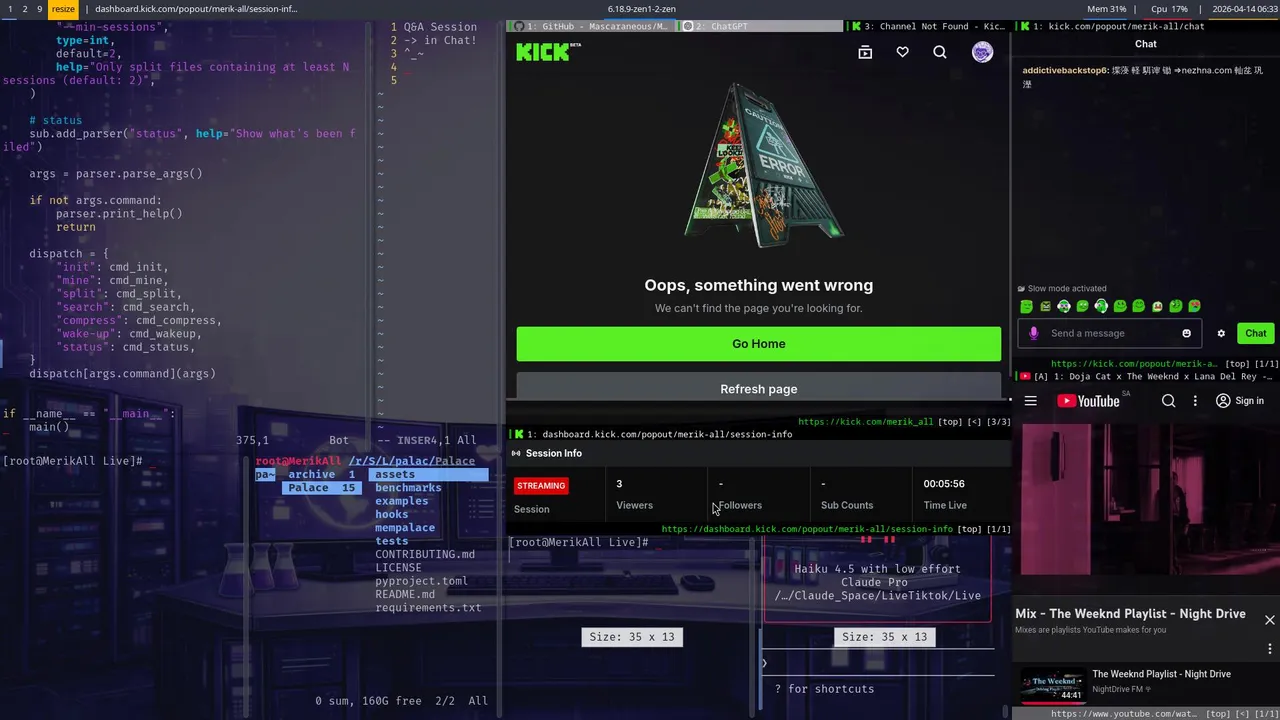Click The Weeknd Playlist thumbnail
This screenshot has height=720, width=1280.
coord(1053,686)
